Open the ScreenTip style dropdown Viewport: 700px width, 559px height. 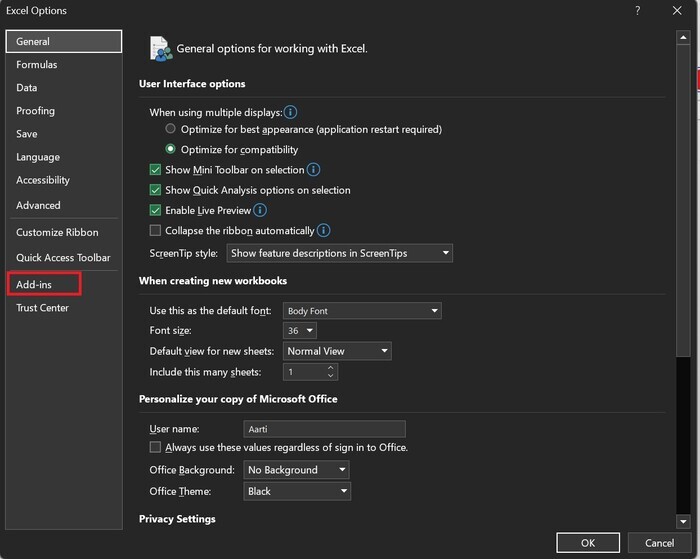click(340, 254)
